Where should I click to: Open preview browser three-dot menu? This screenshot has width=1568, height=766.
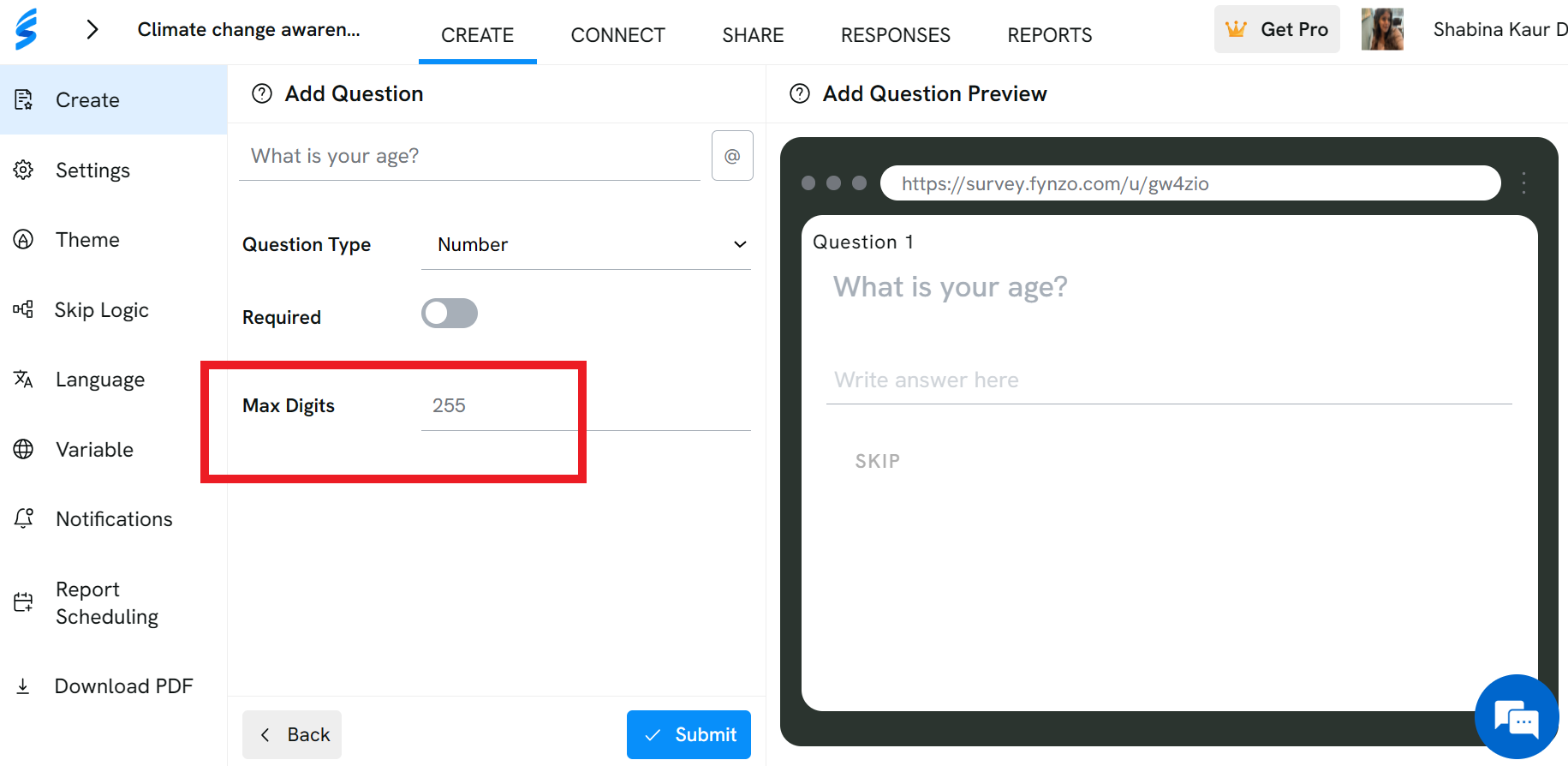point(1524,183)
